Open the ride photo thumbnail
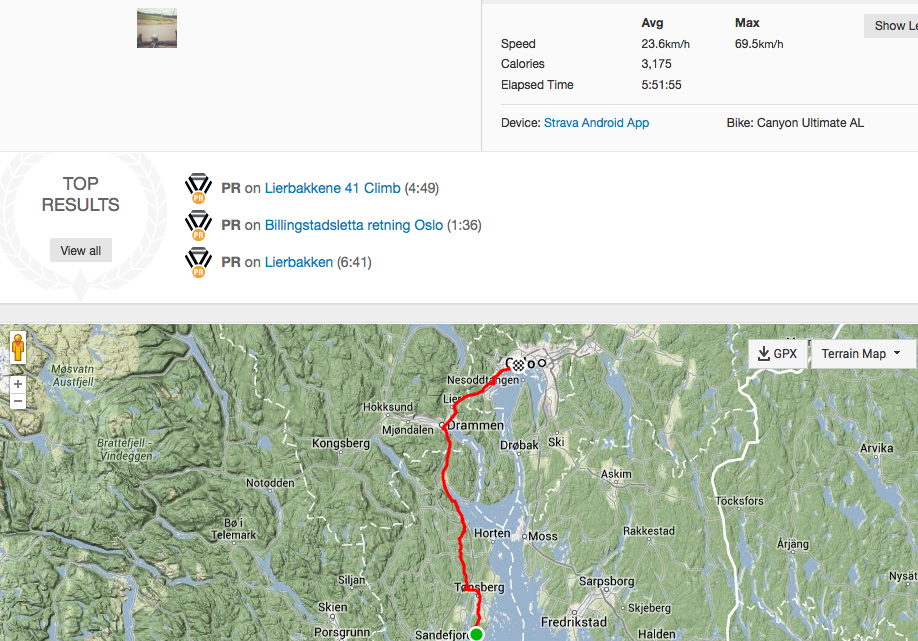This screenshot has height=641, width=918. [x=156, y=28]
